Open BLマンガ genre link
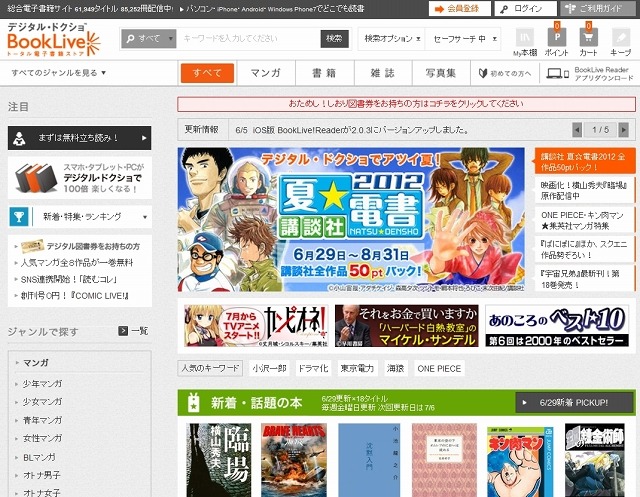The width and height of the screenshot is (640, 497). (x=39, y=457)
